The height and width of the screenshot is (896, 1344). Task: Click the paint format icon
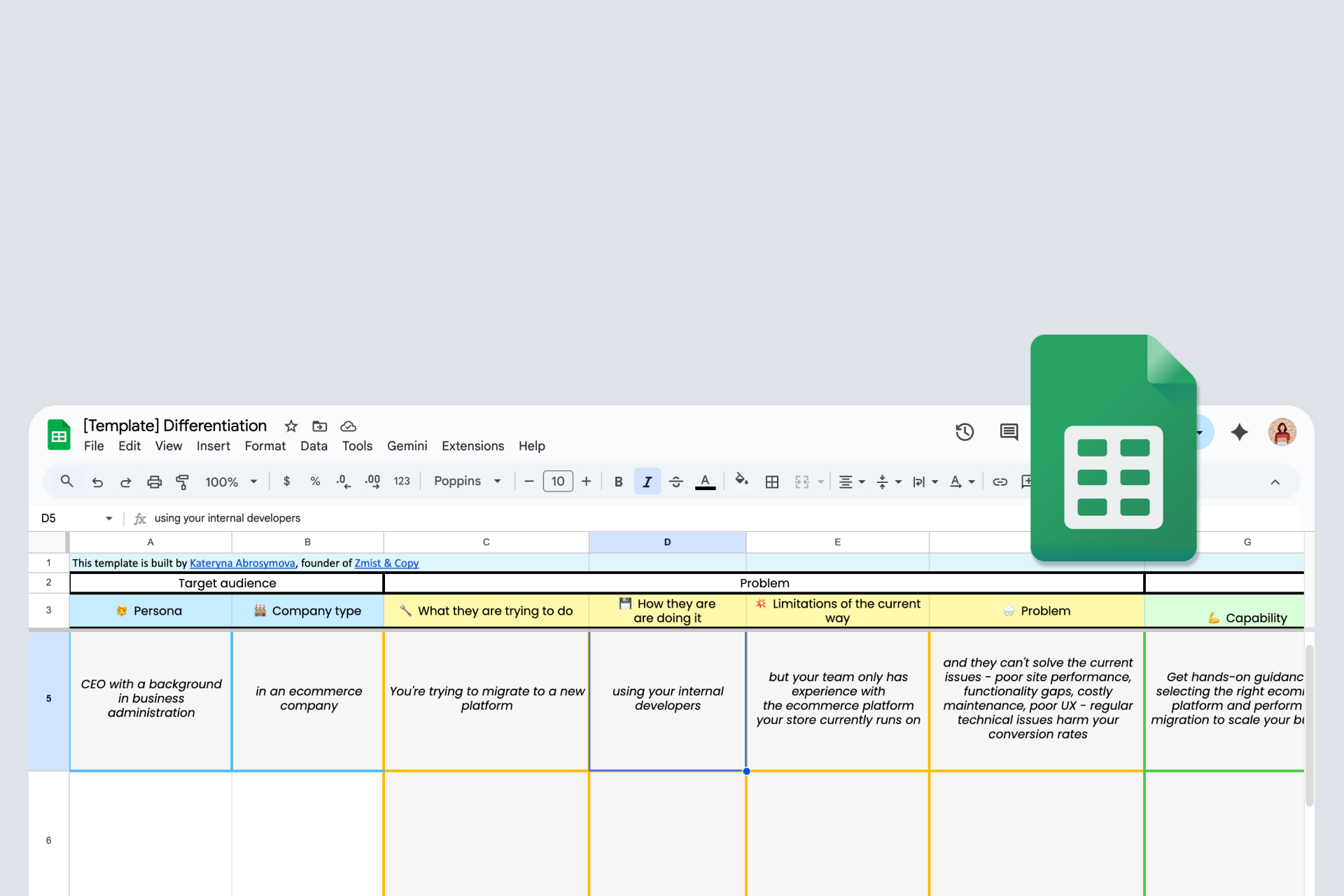(182, 482)
